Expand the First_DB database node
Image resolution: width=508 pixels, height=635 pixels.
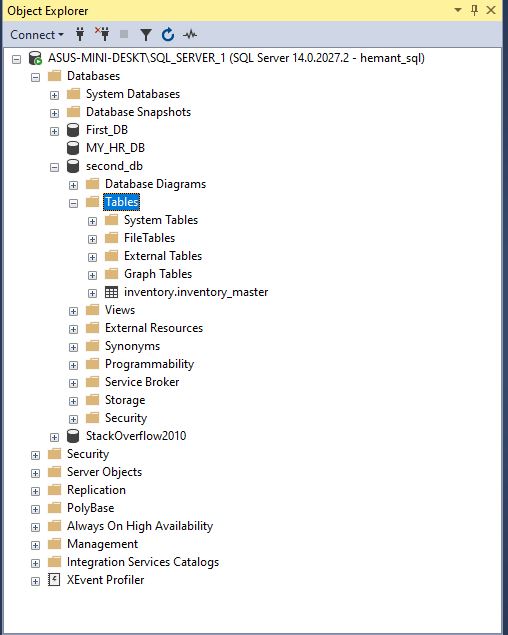tap(54, 132)
